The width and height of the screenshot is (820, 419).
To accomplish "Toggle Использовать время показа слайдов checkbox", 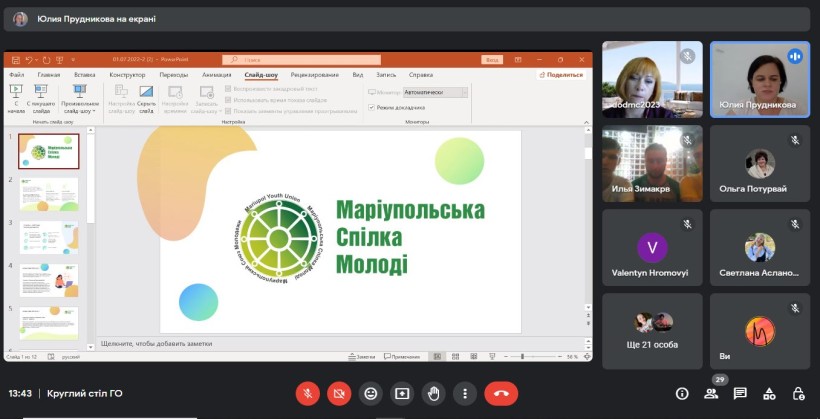I will click(227, 100).
